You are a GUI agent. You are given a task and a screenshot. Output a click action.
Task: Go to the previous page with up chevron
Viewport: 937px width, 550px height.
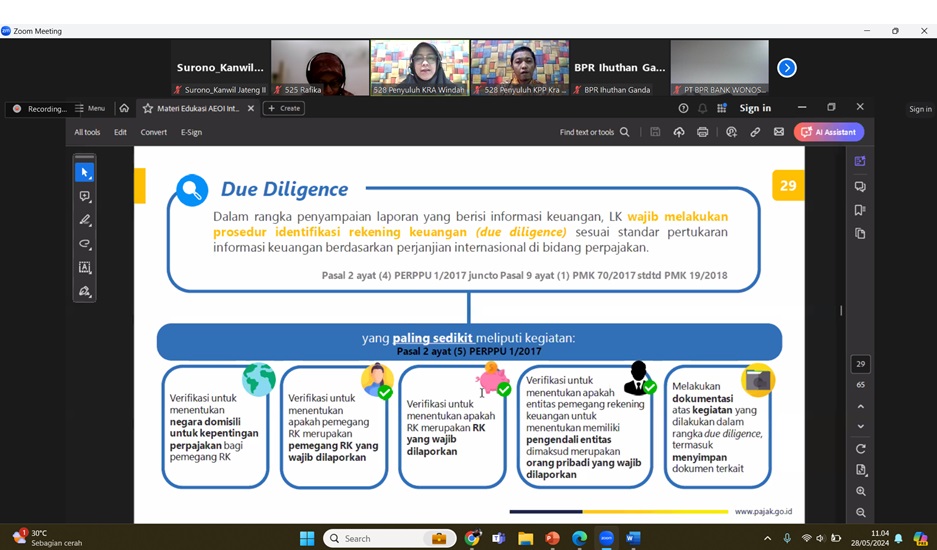(x=860, y=407)
